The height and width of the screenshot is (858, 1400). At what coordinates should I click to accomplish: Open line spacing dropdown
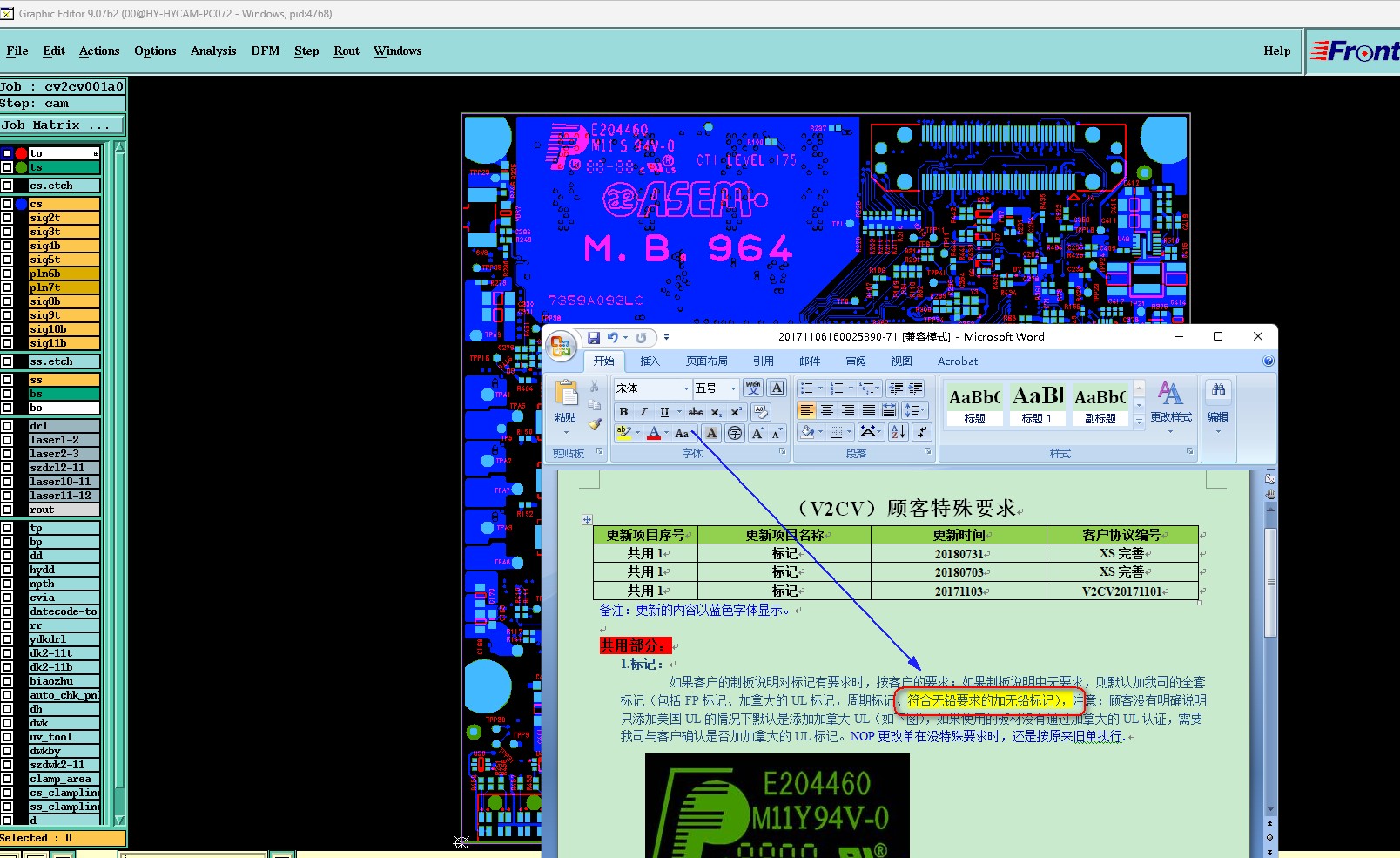coord(915,410)
